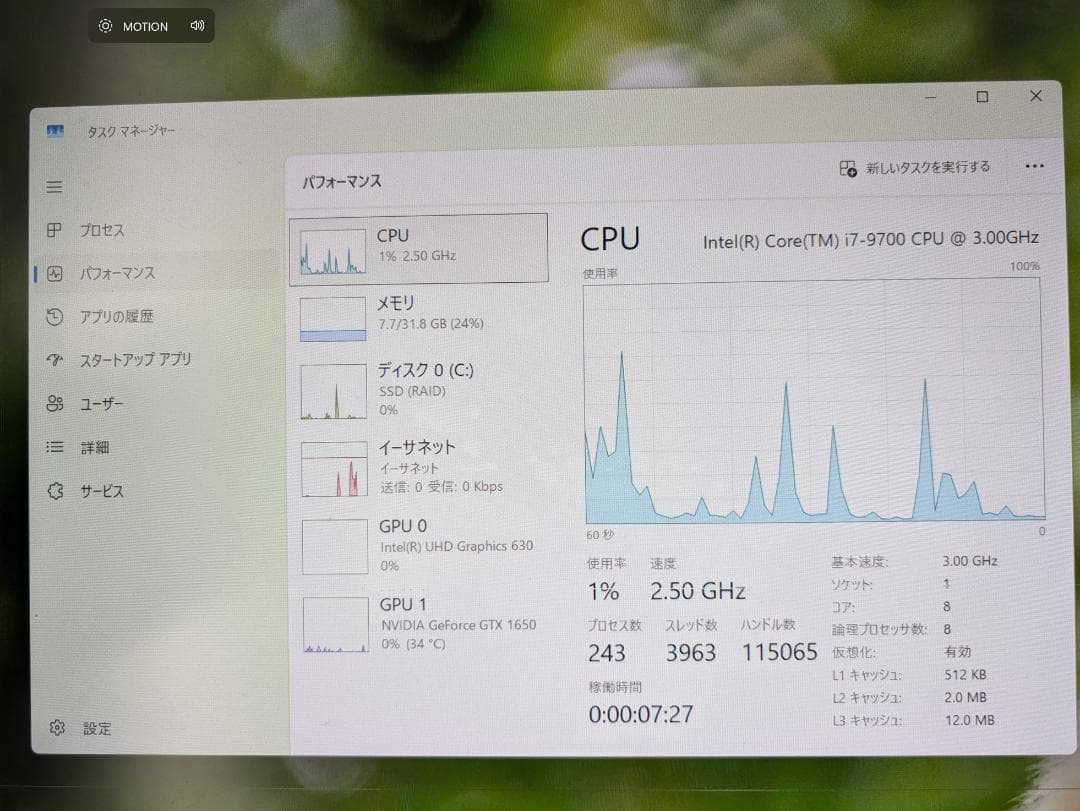Click the ユーザー people icon

point(55,404)
